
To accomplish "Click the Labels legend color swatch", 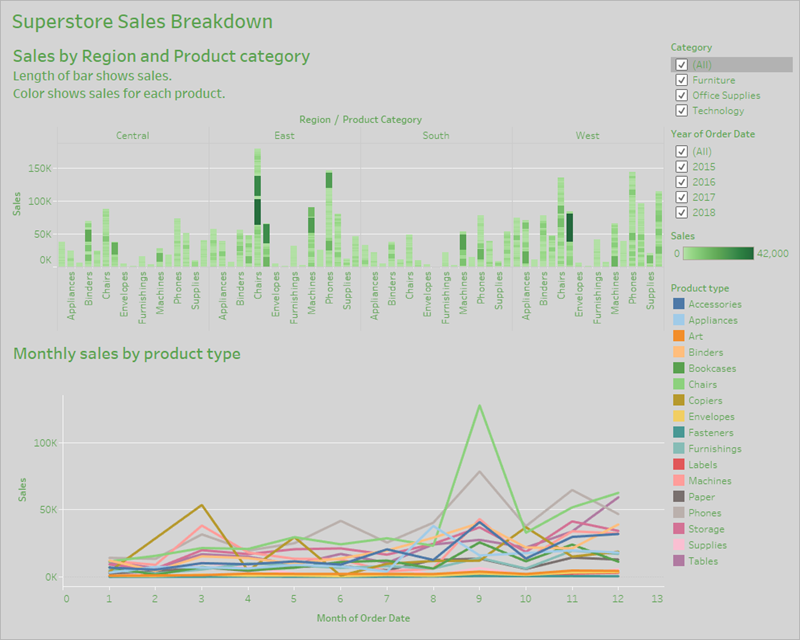I will [x=679, y=465].
